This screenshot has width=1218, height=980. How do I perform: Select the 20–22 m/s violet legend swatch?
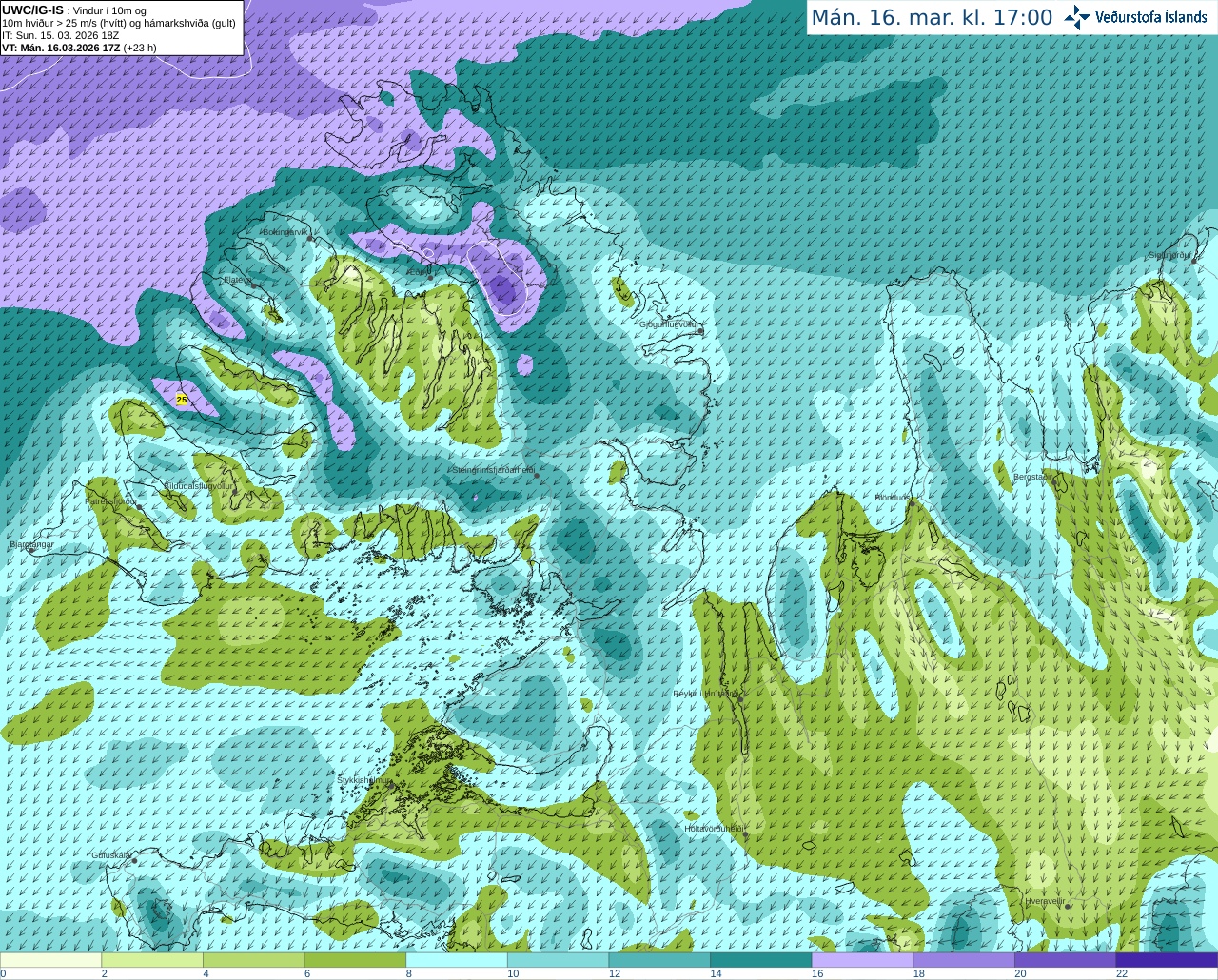pyautogui.click(x=1066, y=960)
